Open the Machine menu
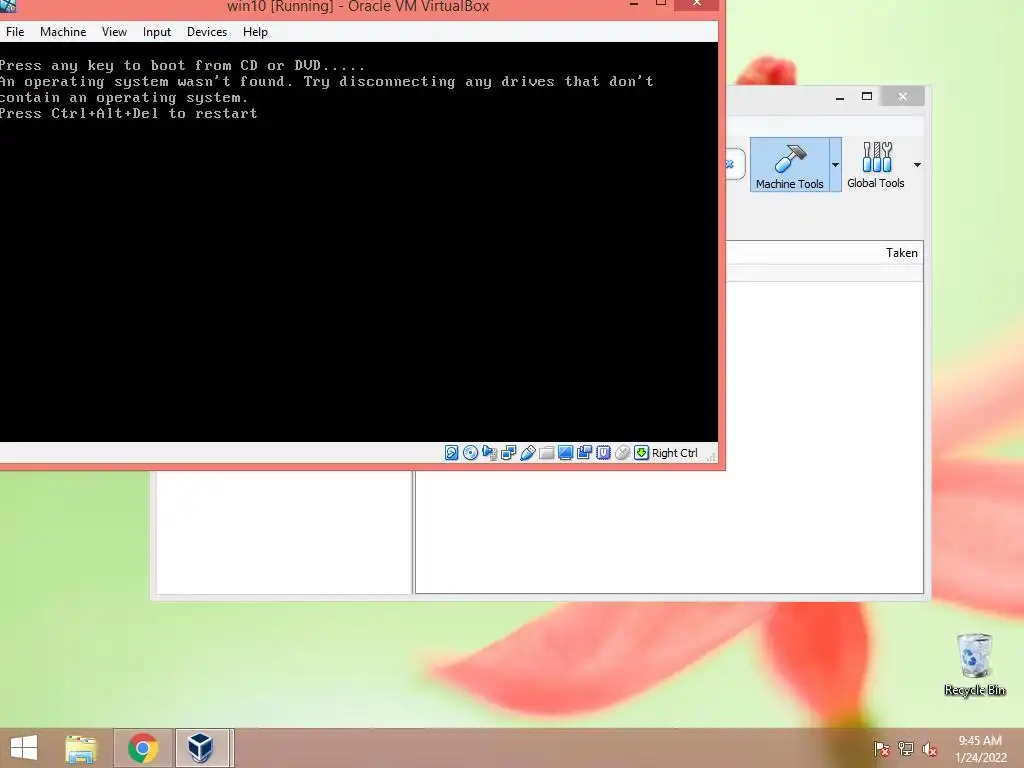The width and height of the screenshot is (1024, 768). tap(63, 31)
